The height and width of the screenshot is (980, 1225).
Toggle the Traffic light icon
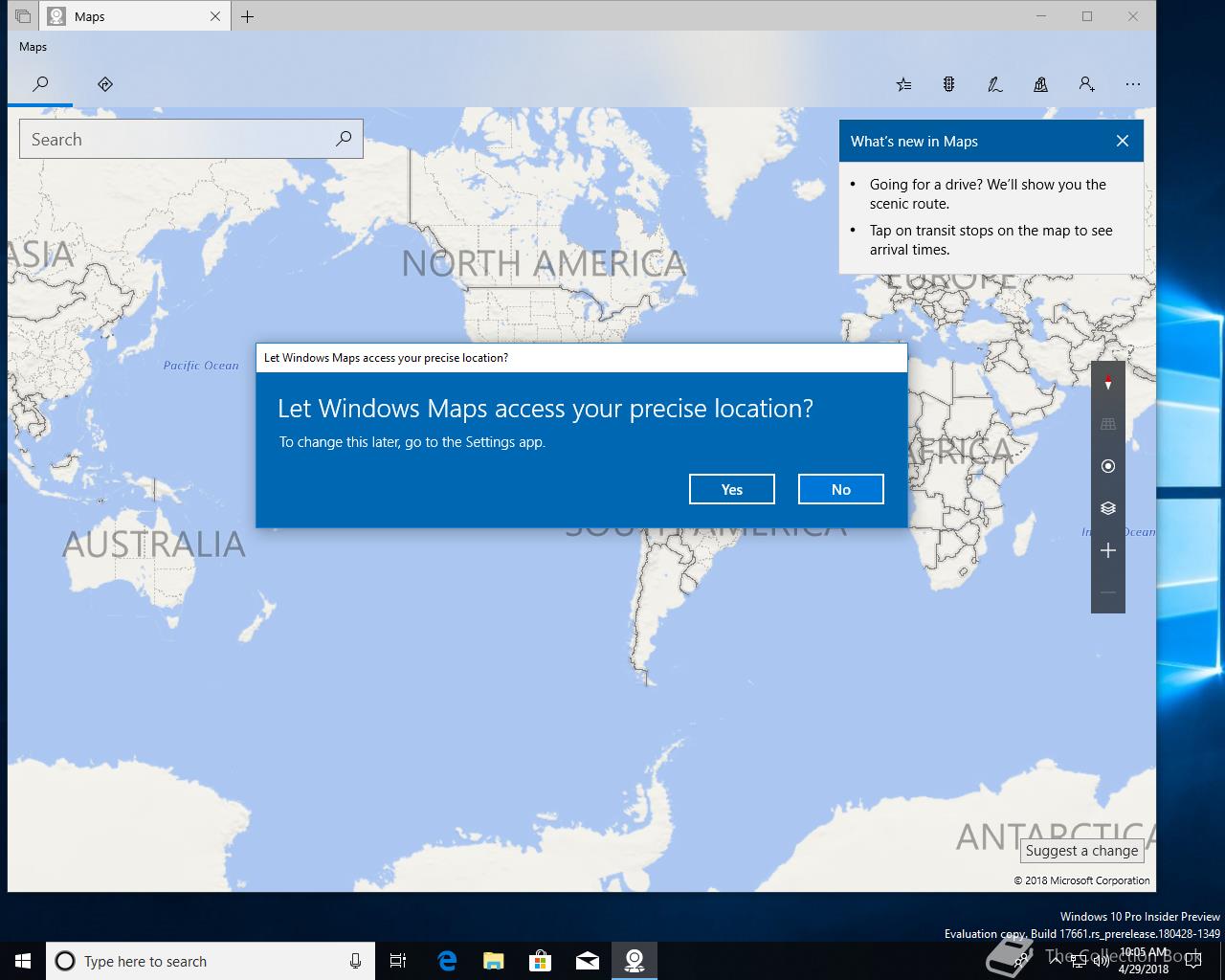click(948, 84)
